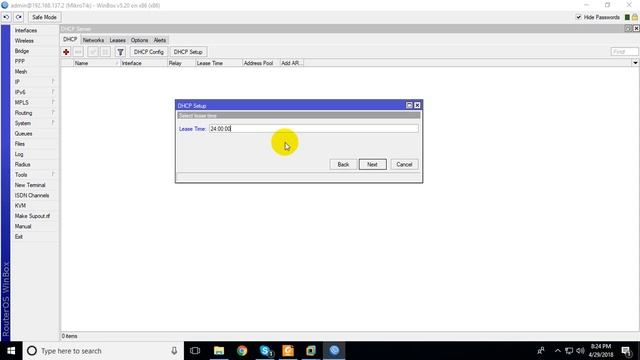
Task: Open File Explorer from taskbar
Action: pyautogui.click(x=219, y=351)
